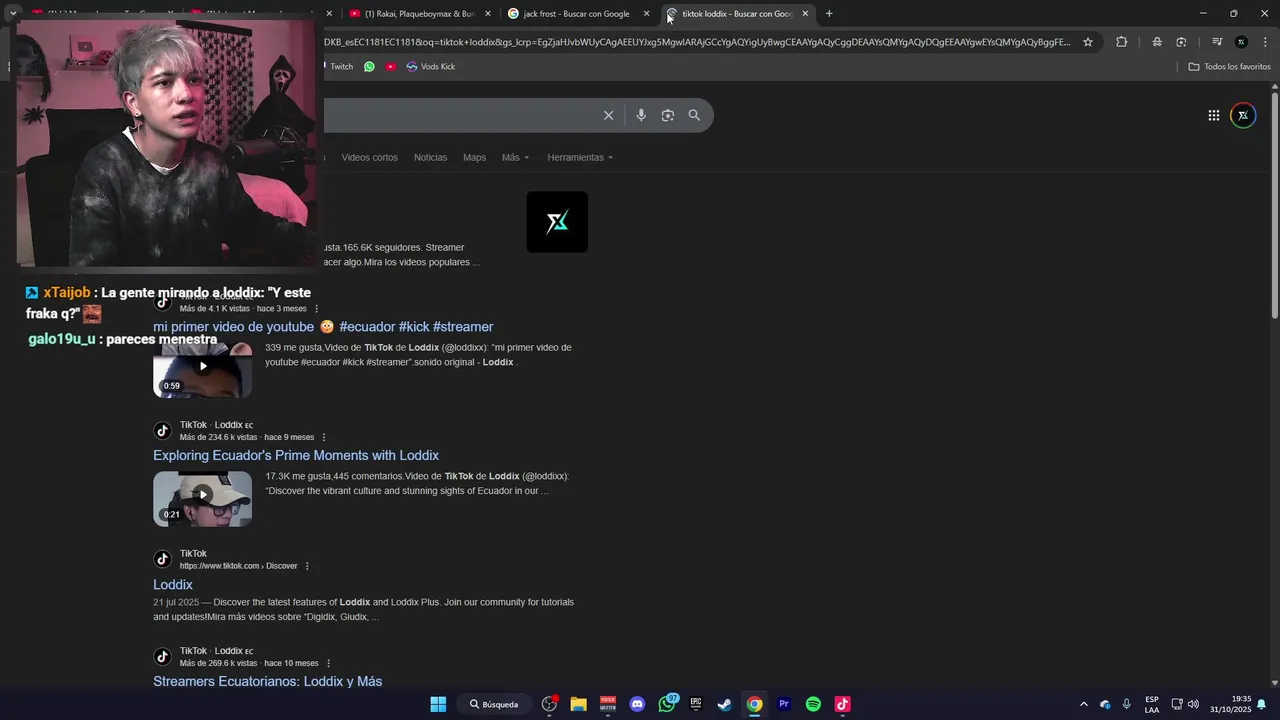
Task: Switch the ESP LAA input language
Action: (x=1152, y=704)
